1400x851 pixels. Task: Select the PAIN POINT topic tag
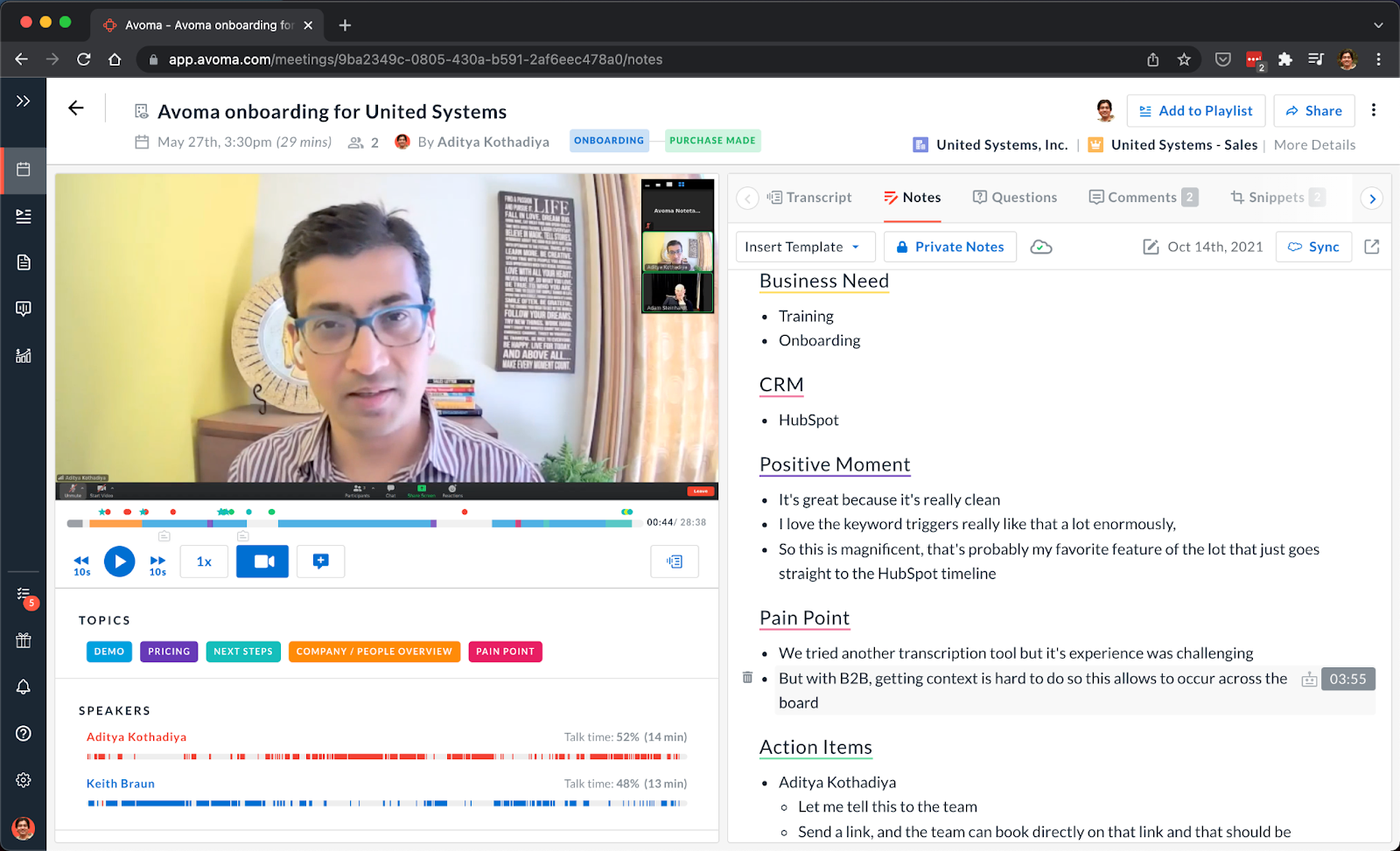505,652
